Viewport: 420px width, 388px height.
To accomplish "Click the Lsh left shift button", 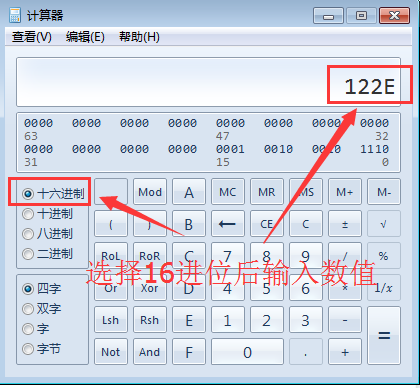I will [x=111, y=320].
